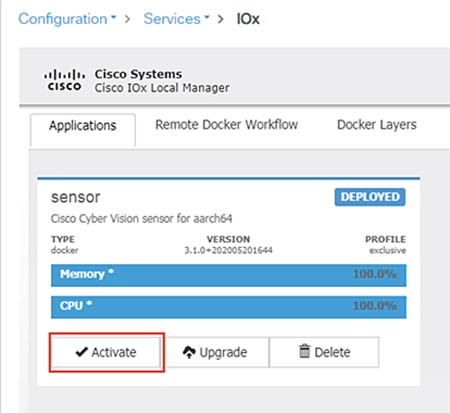The width and height of the screenshot is (450, 413).
Task: Click the Upgrade button
Action: tap(215, 352)
